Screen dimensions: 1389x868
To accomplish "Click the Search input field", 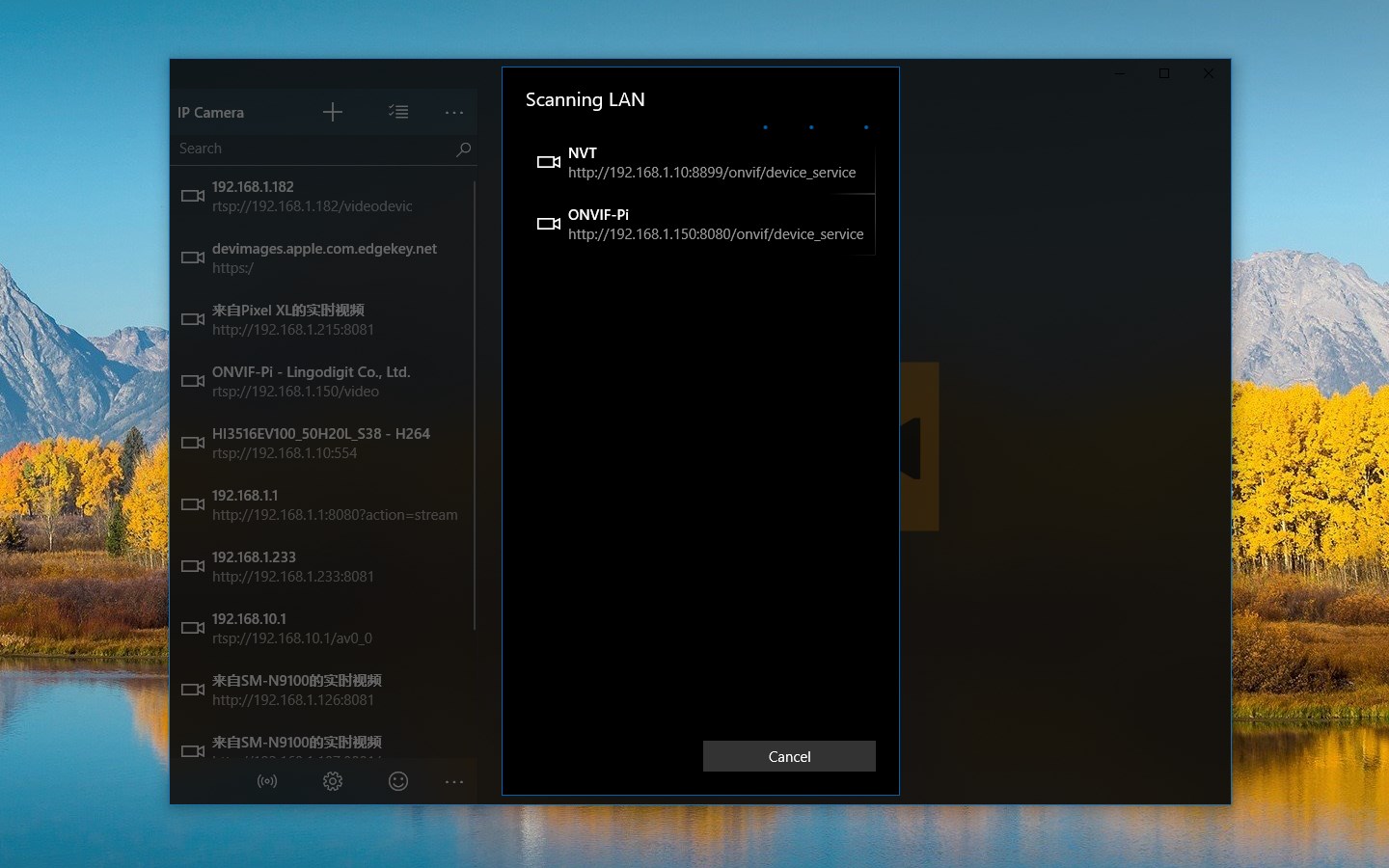I will tap(309, 149).
